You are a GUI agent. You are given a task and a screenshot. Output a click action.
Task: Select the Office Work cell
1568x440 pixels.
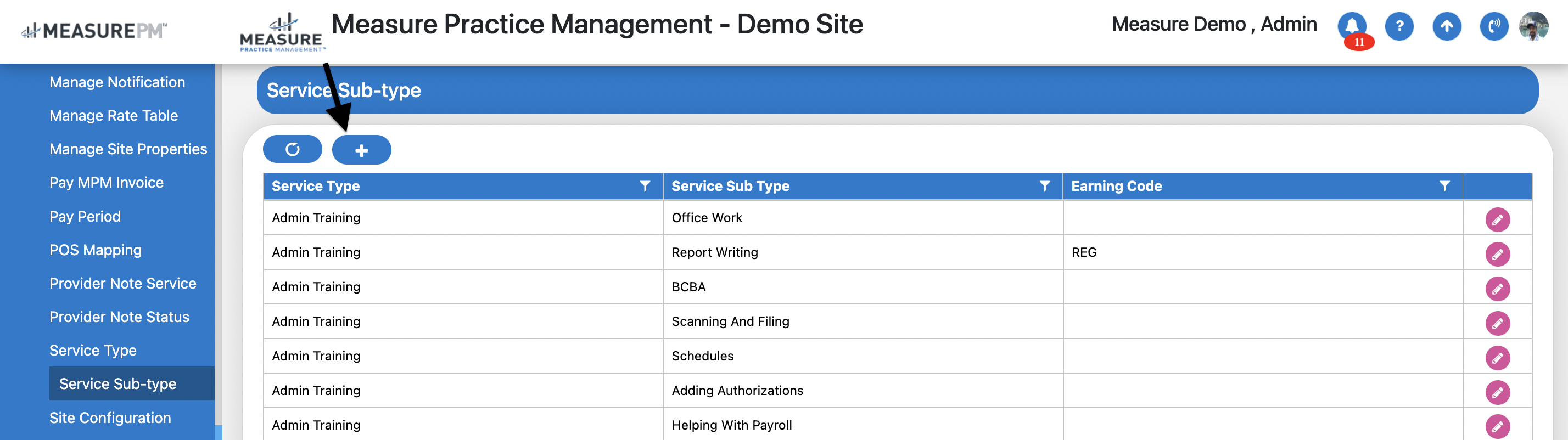click(x=863, y=218)
